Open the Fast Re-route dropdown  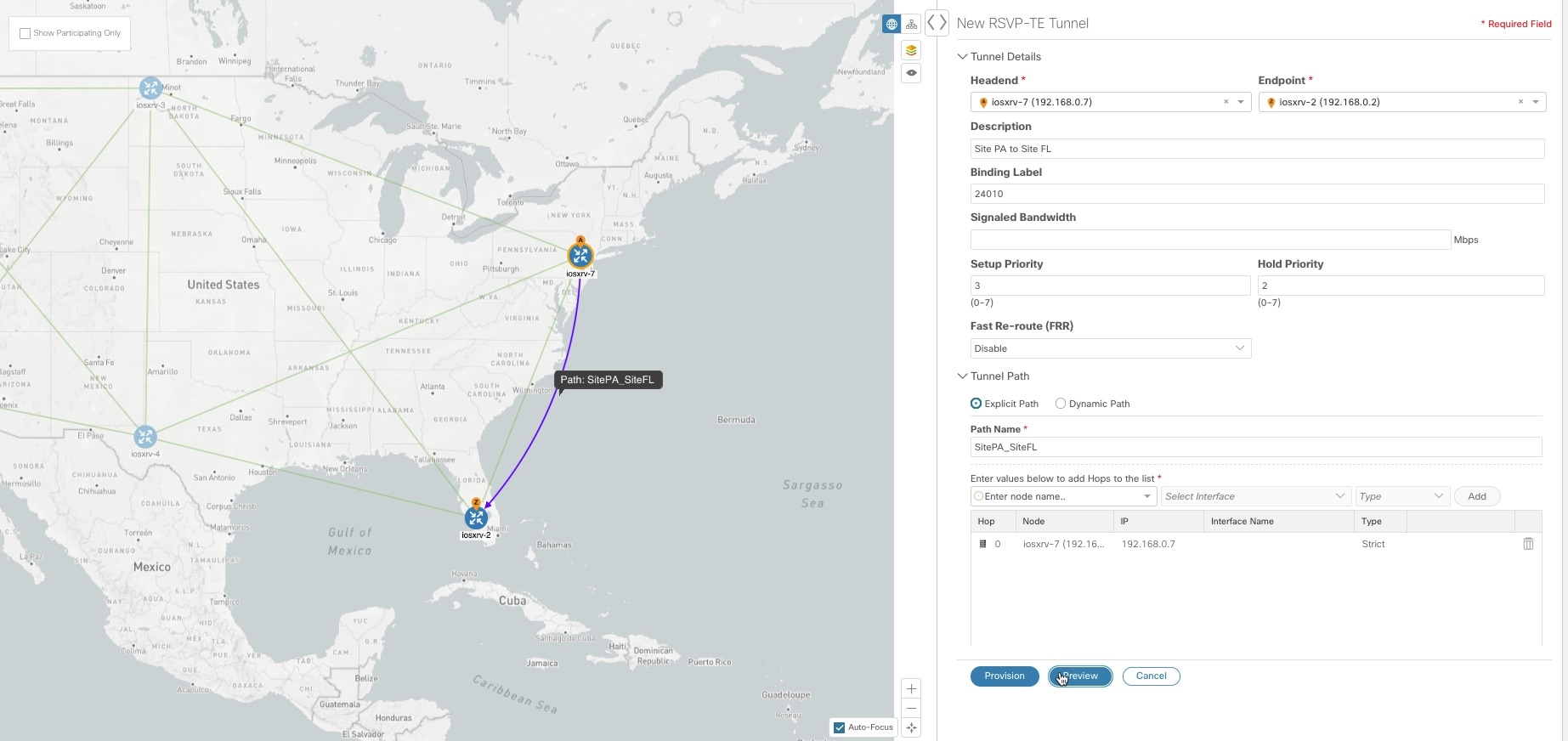click(1110, 348)
